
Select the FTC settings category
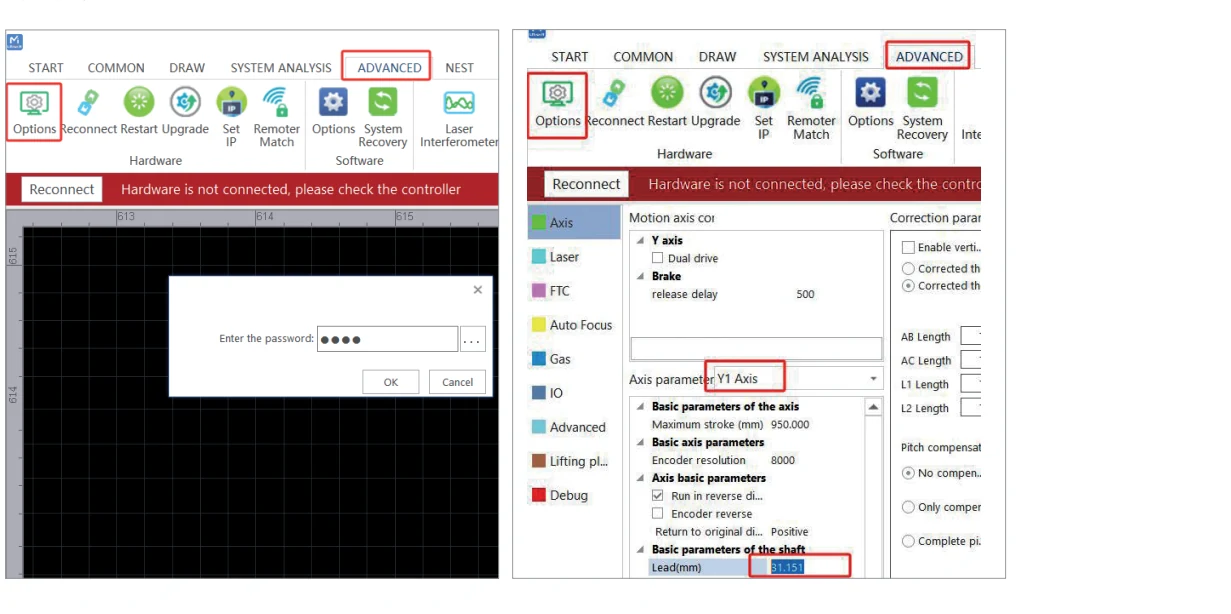(x=574, y=291)
